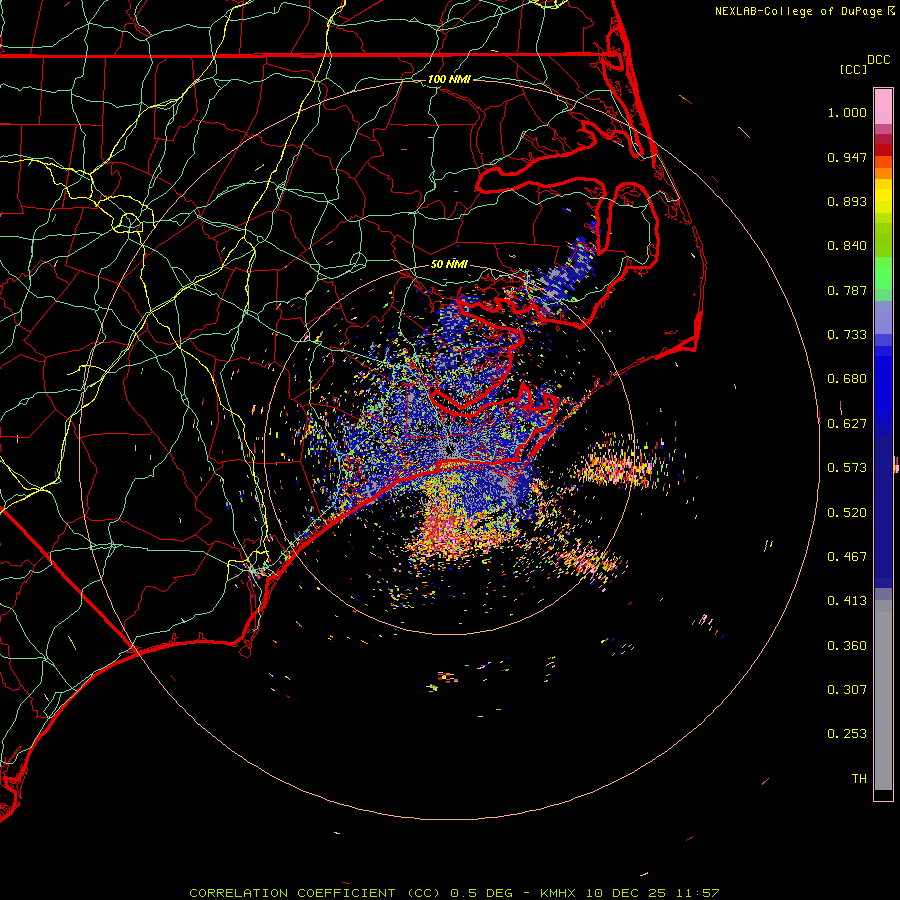The width and height of the screenshot is (900, 900).
Task: Pick the periwinkle segment near 0.733
Action: pyautogui.click(x=883, y=318)
